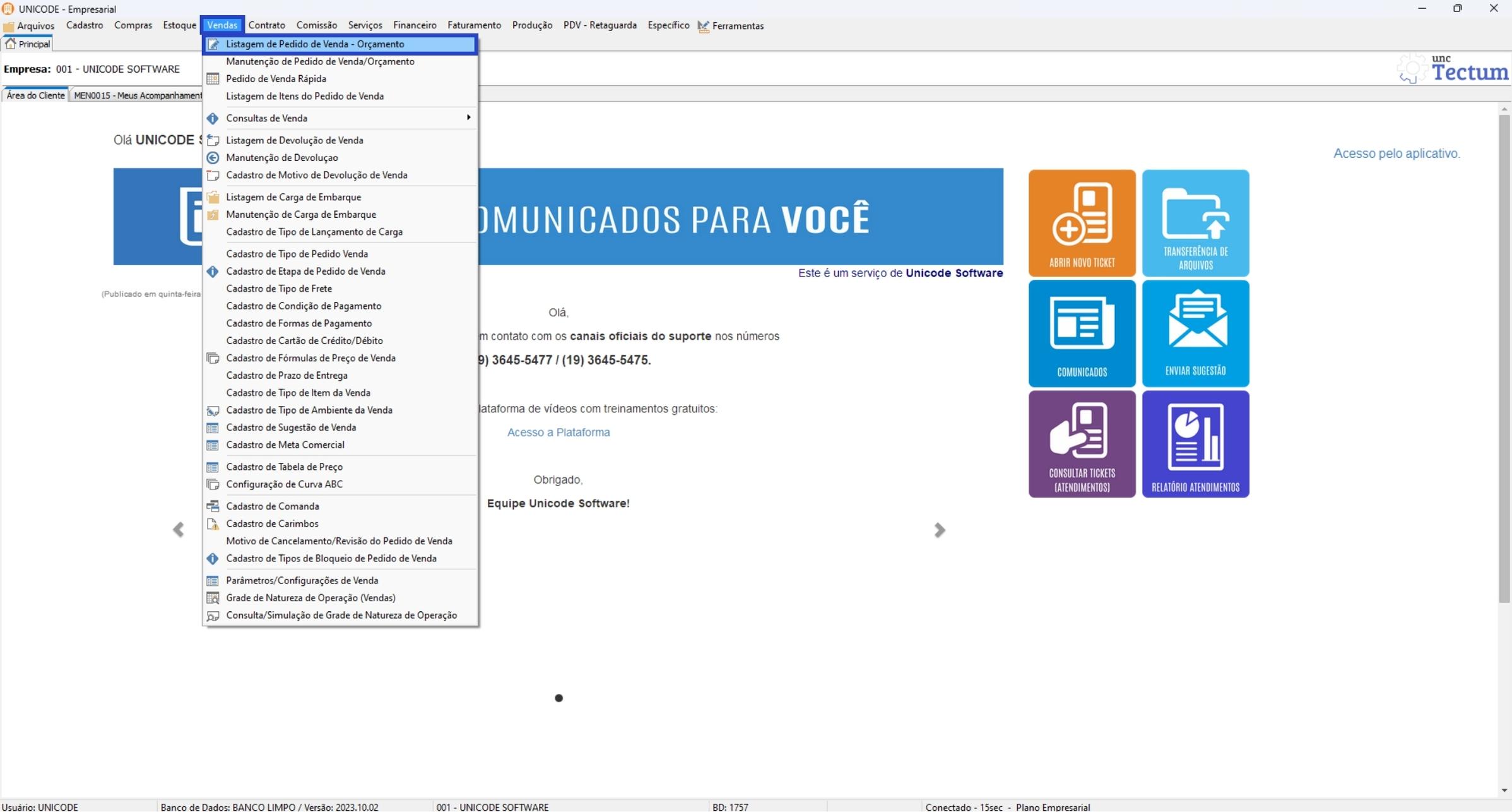This screenshot has width=1512, height=812.
Task: Select Cadastro de Comanda entry
Action: (272, 506)
